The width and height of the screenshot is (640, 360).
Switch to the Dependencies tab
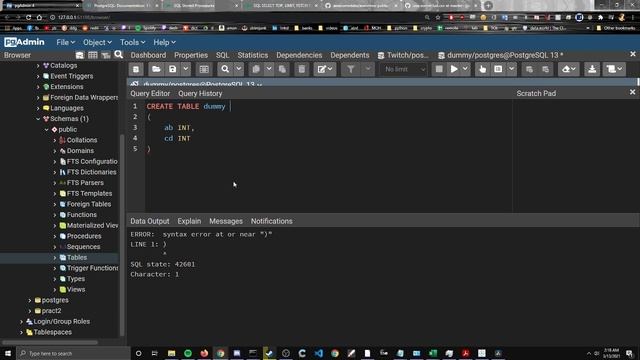point(299,55)
